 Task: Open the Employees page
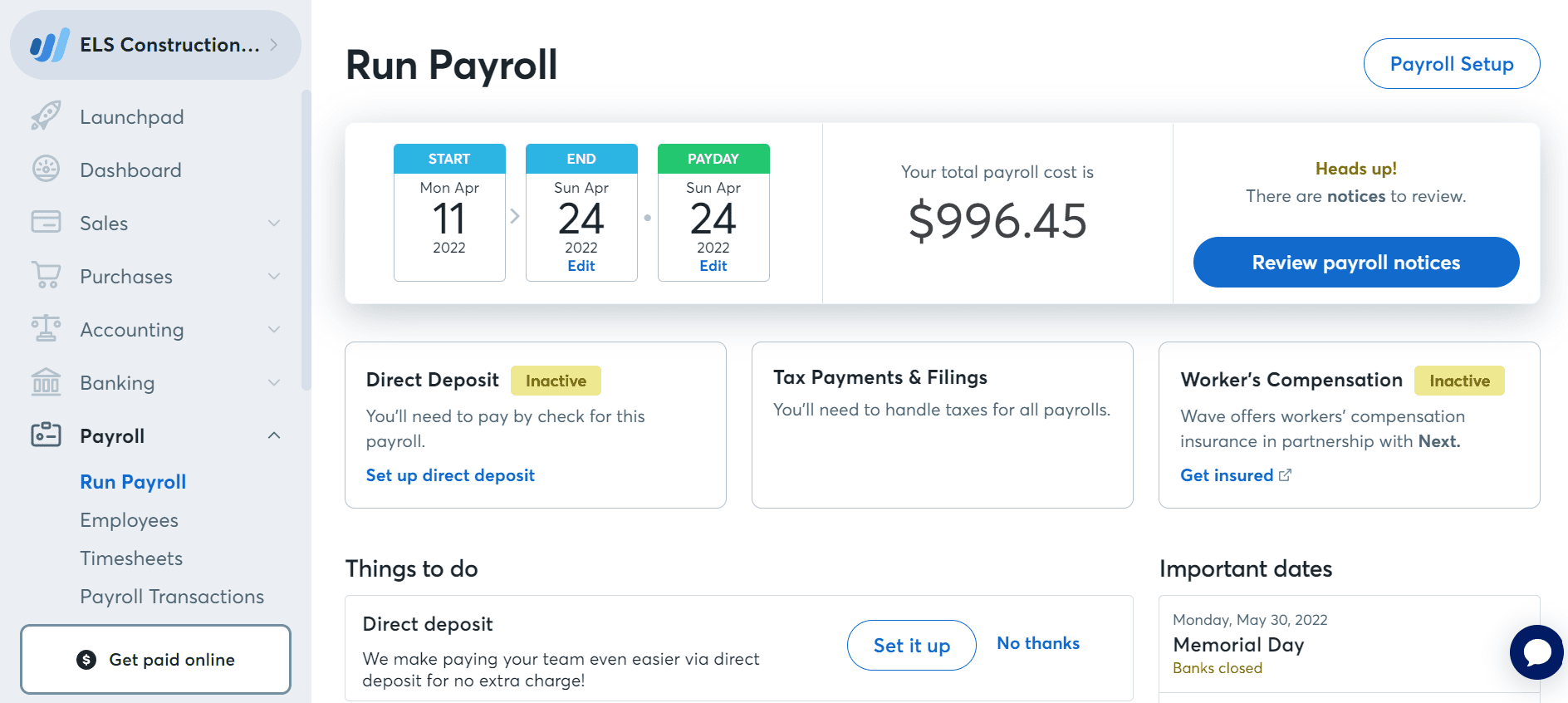pos(129,520)
